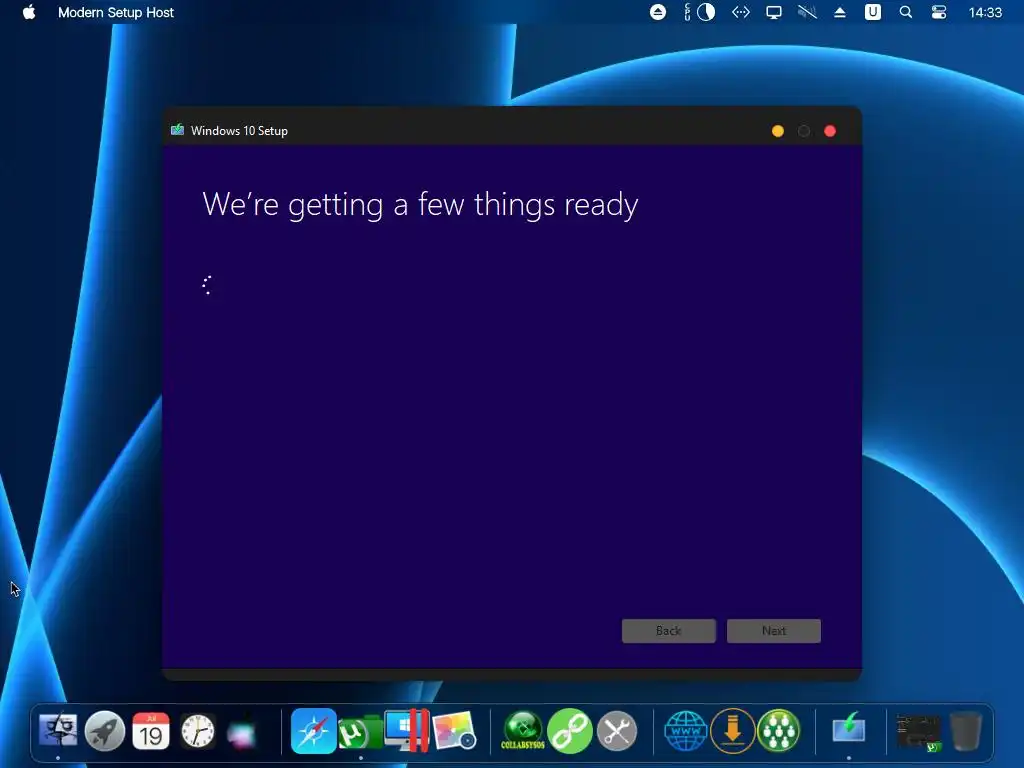This screenshot has width=1024, height=768.
Task: Minimize the Windows 10 Setup window
Action: pos(777,131)
